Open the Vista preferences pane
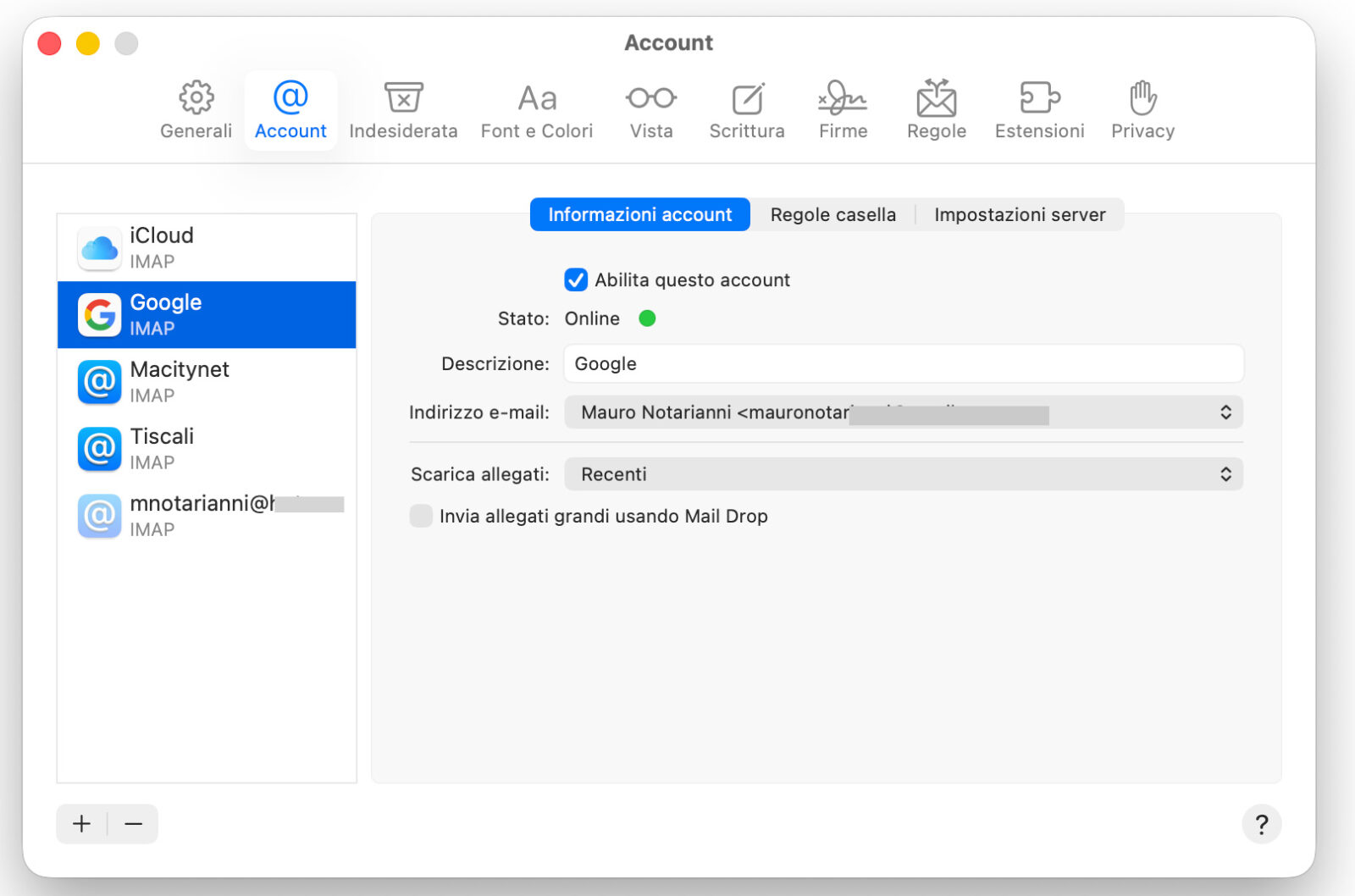Image resolution: width=1355 pixels, height=896 pixels. [x=650, y=108]
